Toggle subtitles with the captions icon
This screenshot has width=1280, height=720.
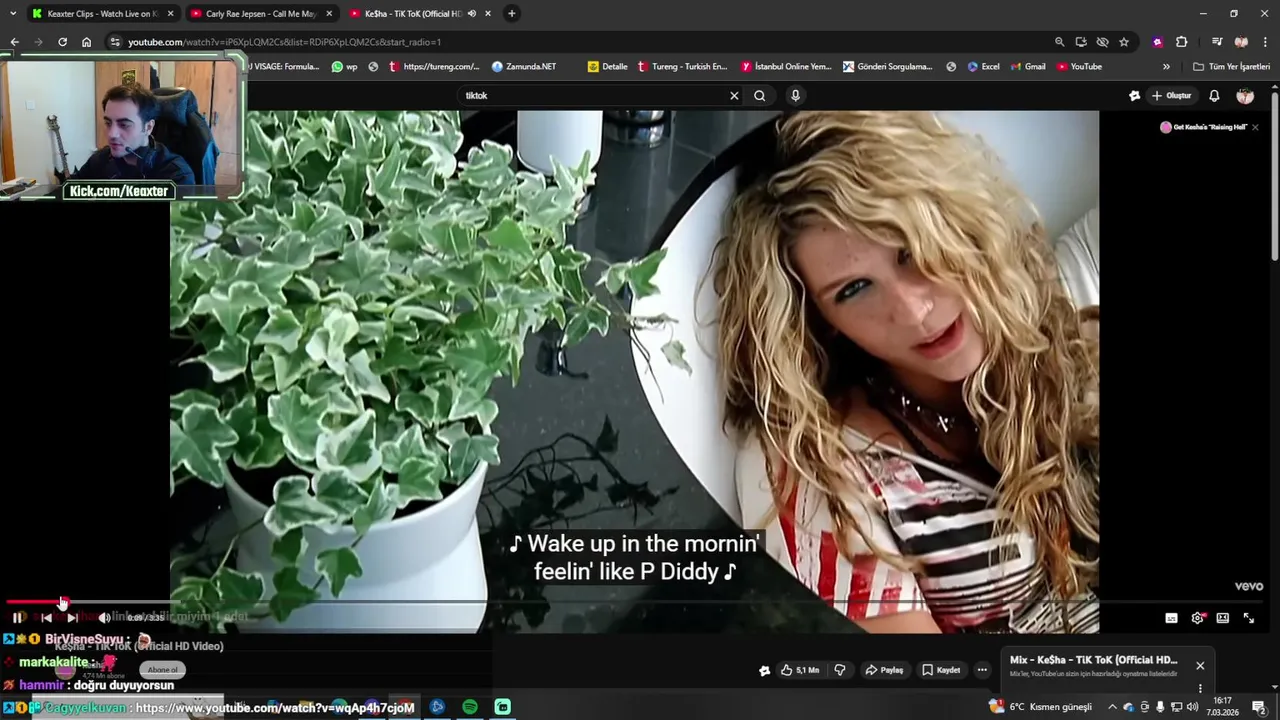(1171, 618)
